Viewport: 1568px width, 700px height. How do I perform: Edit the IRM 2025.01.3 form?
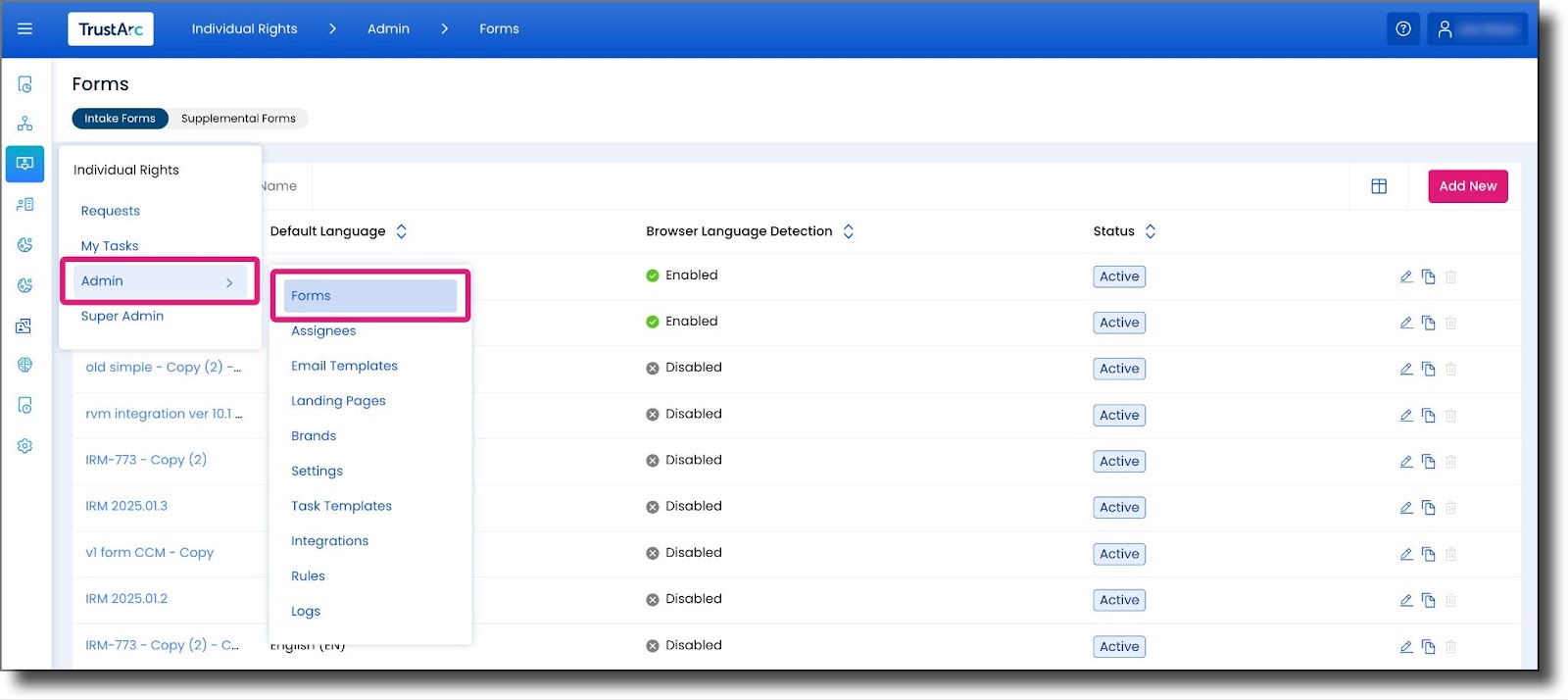coord(1406,507)
